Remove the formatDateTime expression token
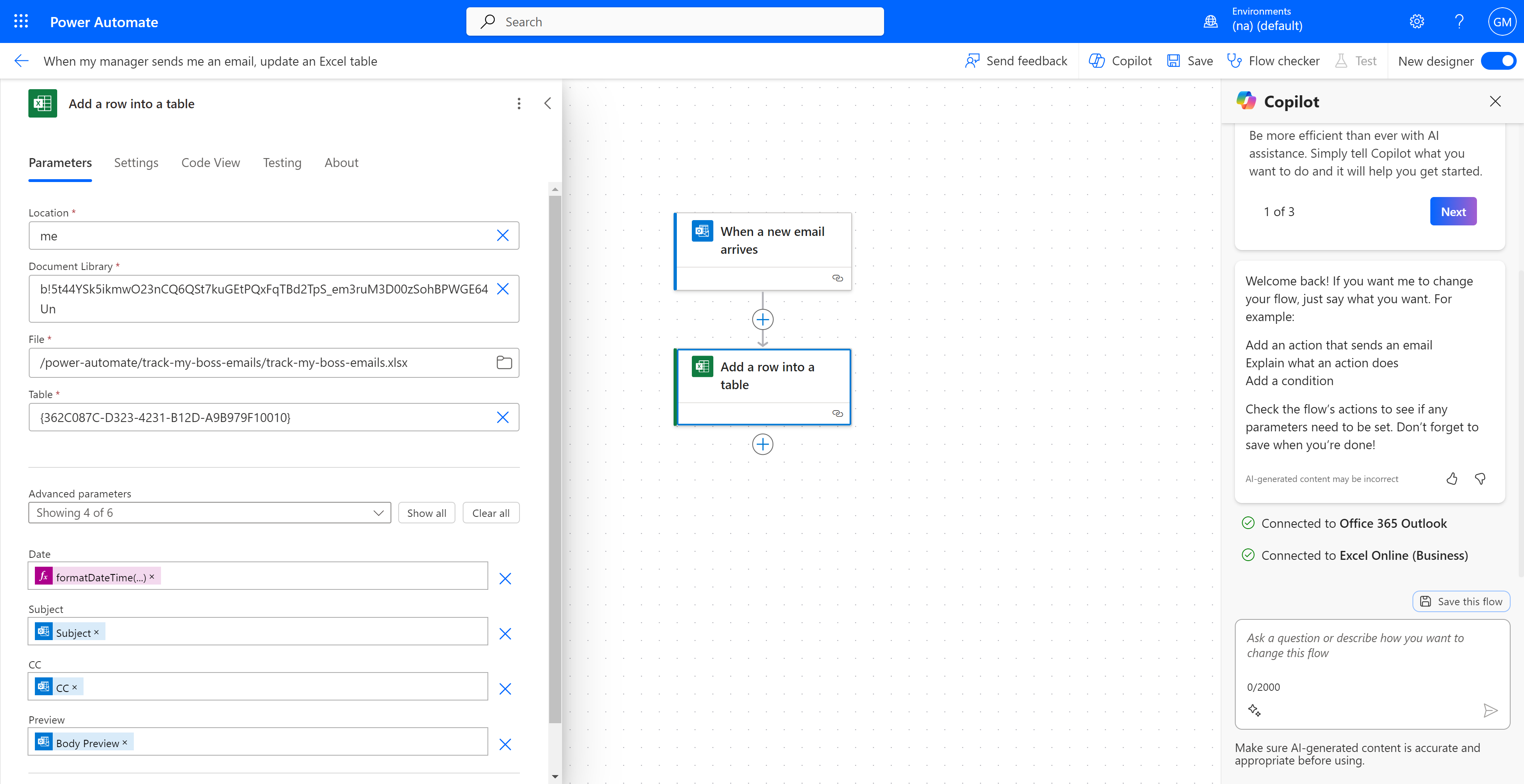The width and height of the screenshot is (1524, 784). pos(152,577)
